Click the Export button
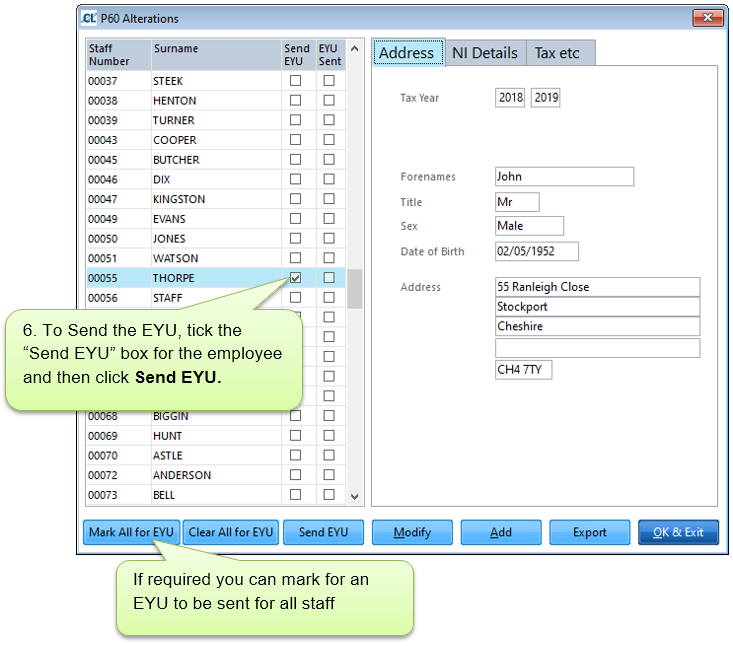The width and height of the screenshot is (733, 646). click(x=589, y=532)
